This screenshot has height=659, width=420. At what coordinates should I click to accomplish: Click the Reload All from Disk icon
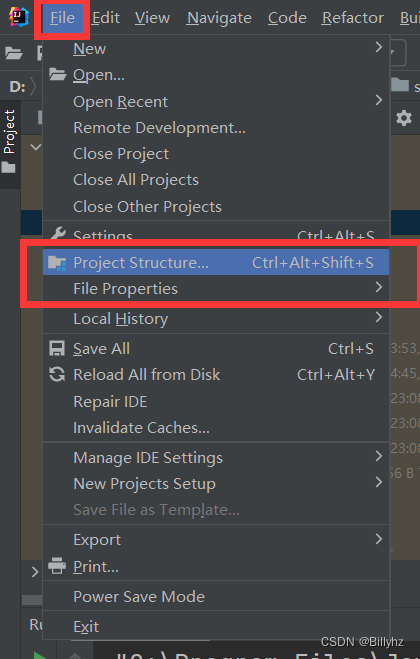57,374
